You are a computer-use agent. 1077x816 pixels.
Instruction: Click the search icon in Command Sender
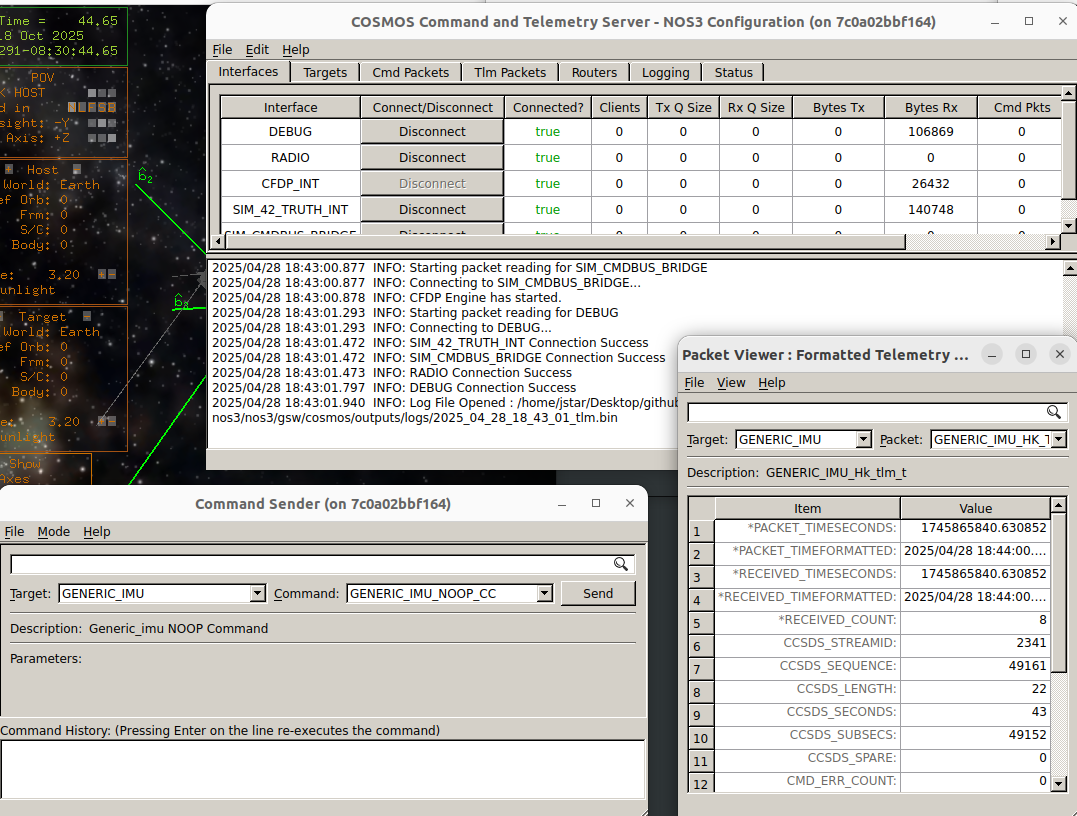(621, 564)
